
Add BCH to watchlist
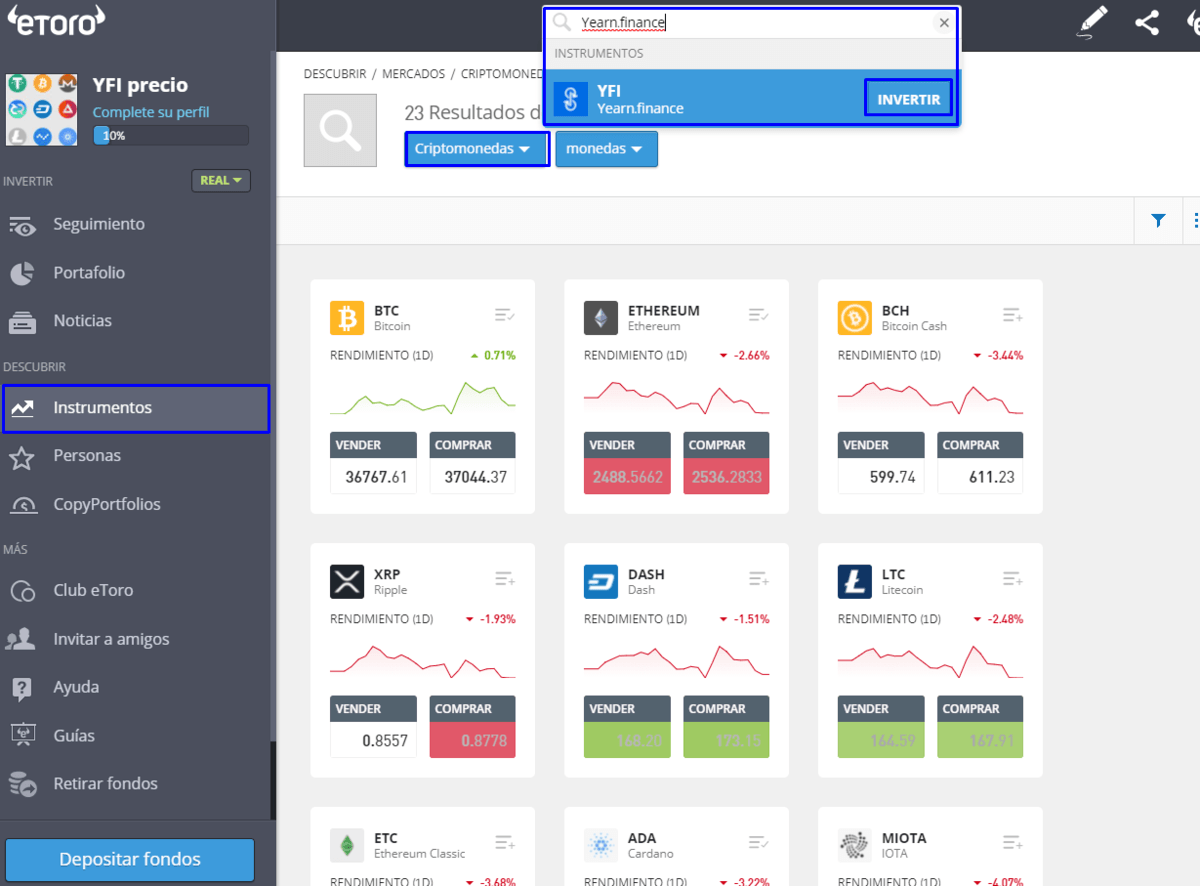[x=1013, y=315]
